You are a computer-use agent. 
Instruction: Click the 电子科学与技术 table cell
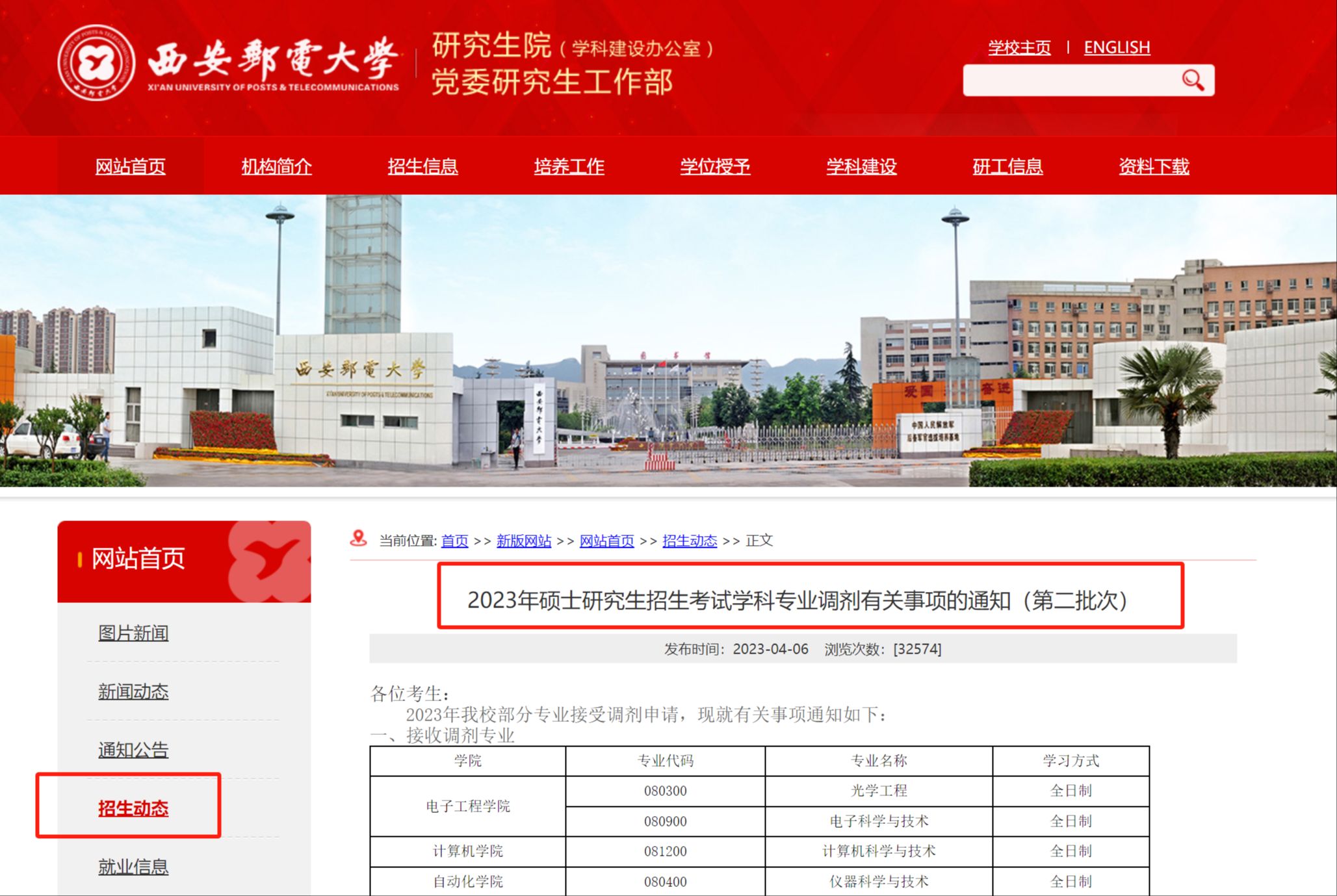click(x=879, y=821)
